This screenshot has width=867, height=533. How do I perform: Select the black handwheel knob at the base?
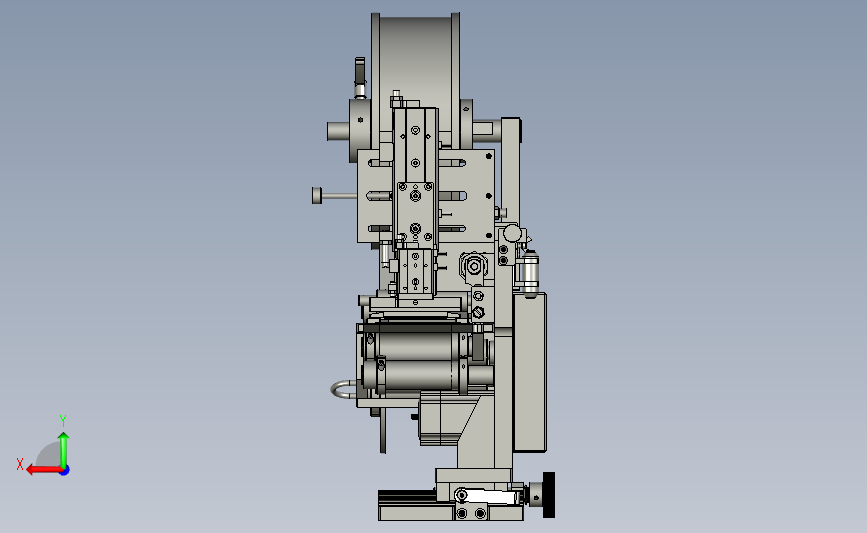pos(549,495)
